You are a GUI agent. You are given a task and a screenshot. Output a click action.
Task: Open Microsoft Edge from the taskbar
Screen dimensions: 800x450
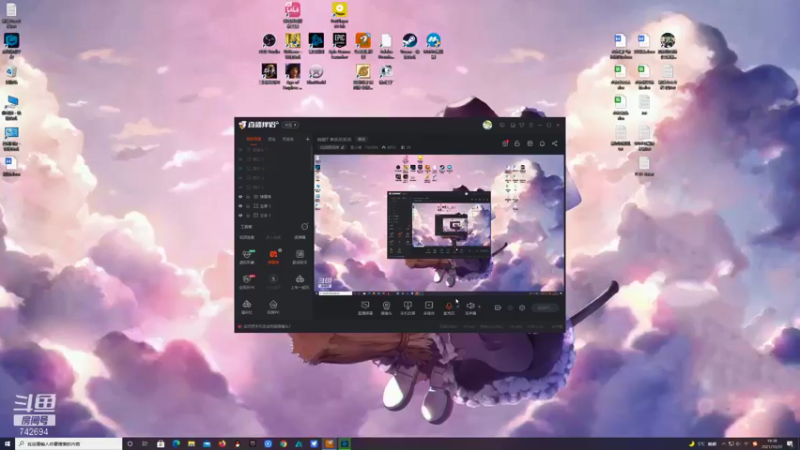pos(176,444)
